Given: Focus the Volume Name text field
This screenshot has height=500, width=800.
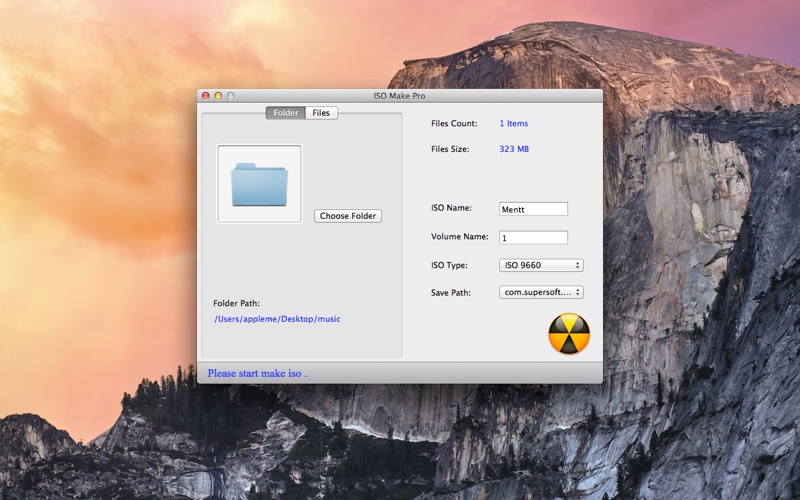Looking at the screenshot, I should coord(533,237).
